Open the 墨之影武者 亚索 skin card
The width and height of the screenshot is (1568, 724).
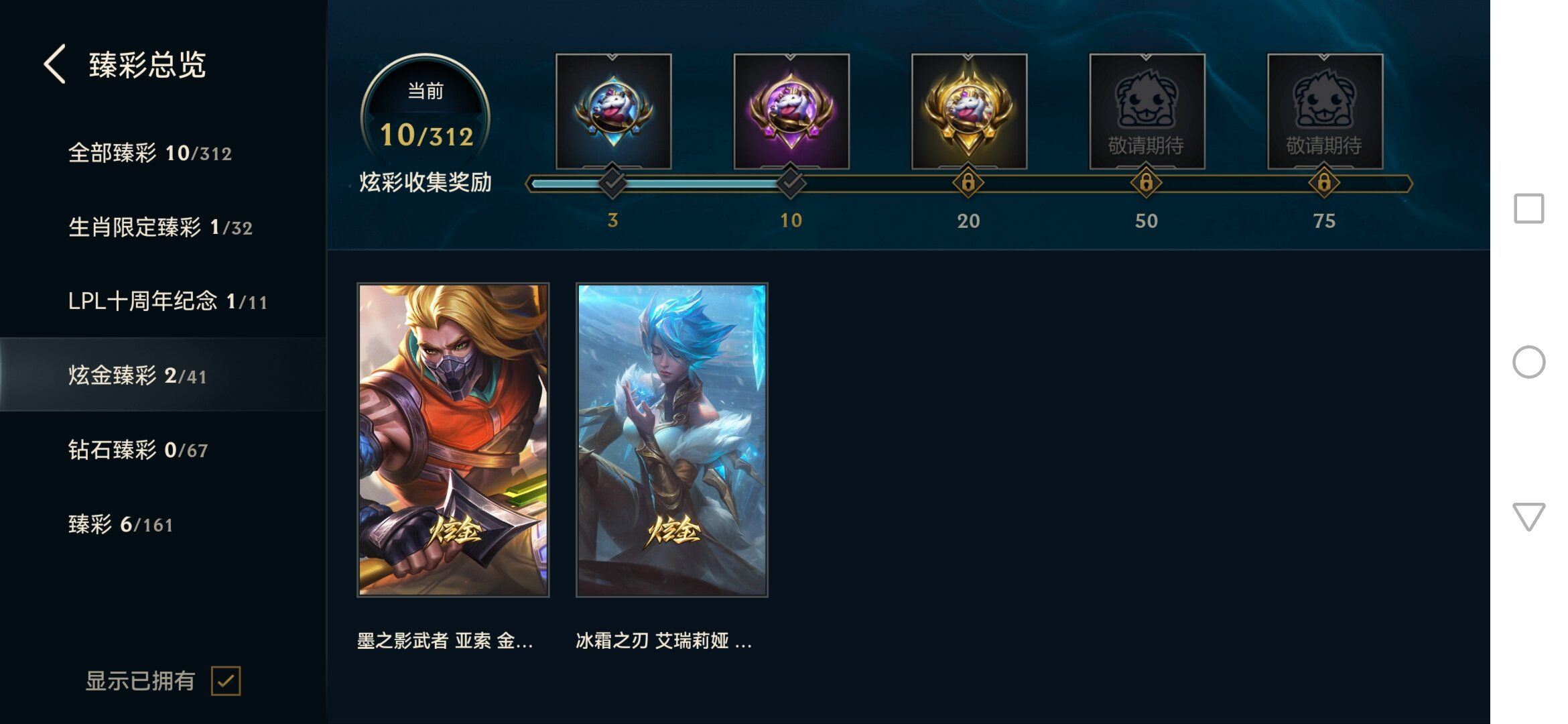coord(453,440)
